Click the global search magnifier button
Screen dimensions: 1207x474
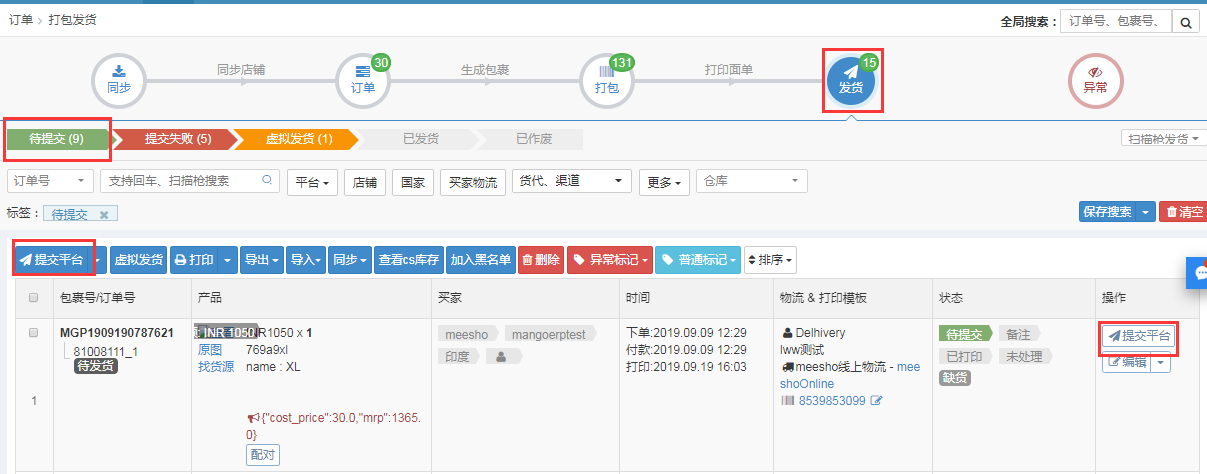click(1184, 22)
